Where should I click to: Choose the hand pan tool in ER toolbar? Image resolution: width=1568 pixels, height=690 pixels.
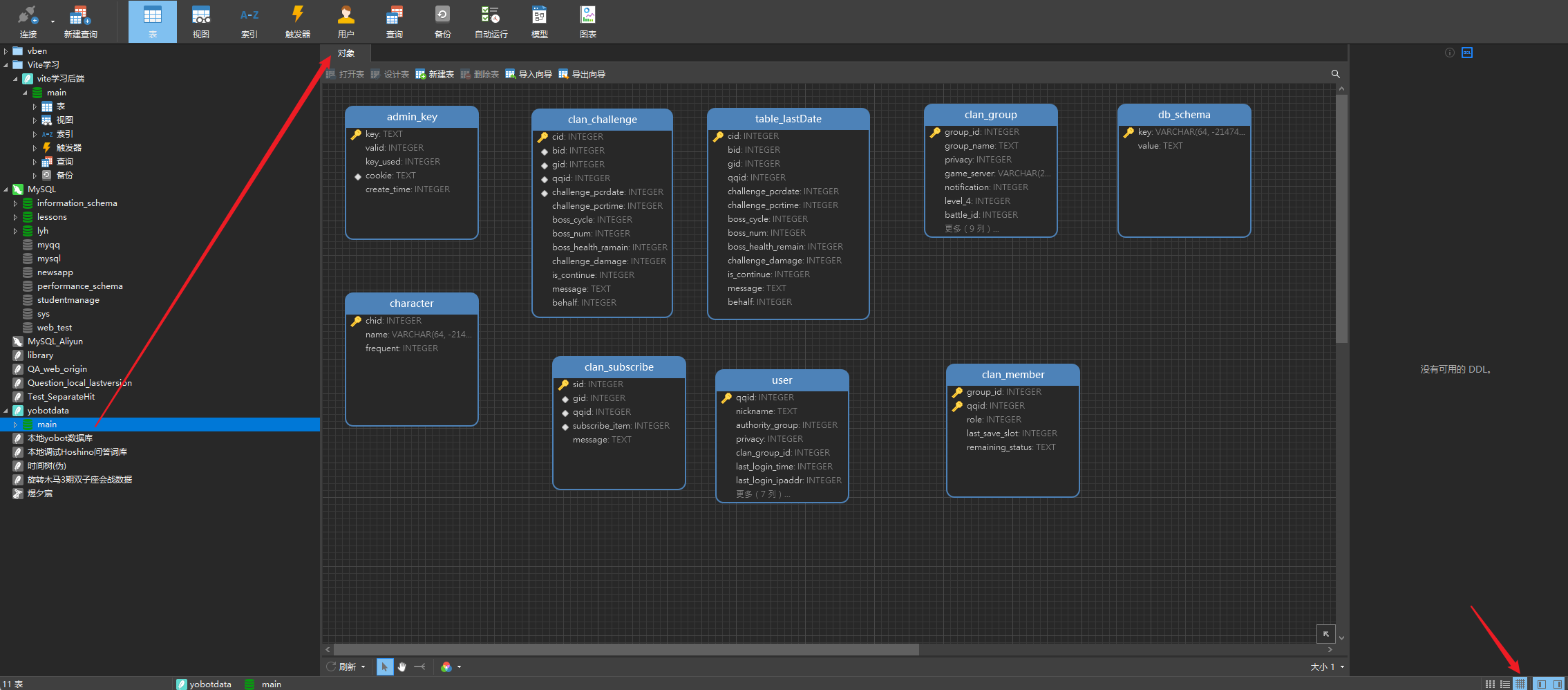pos(402,666)
